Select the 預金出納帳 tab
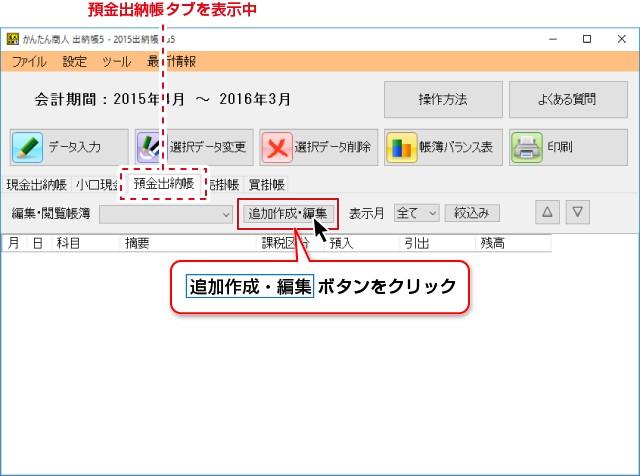This screenshot has height=476, width=640. 163,183
